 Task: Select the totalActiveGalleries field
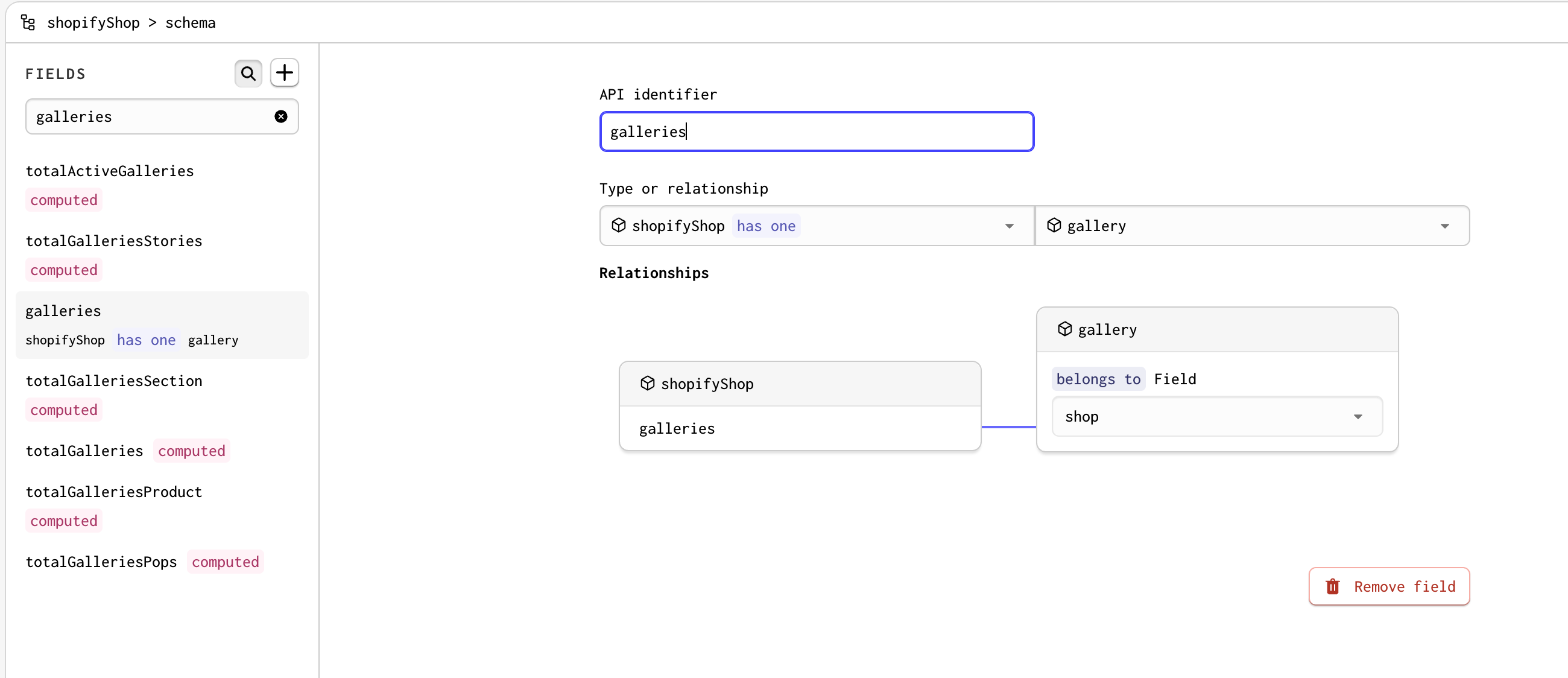pos(162,185)
